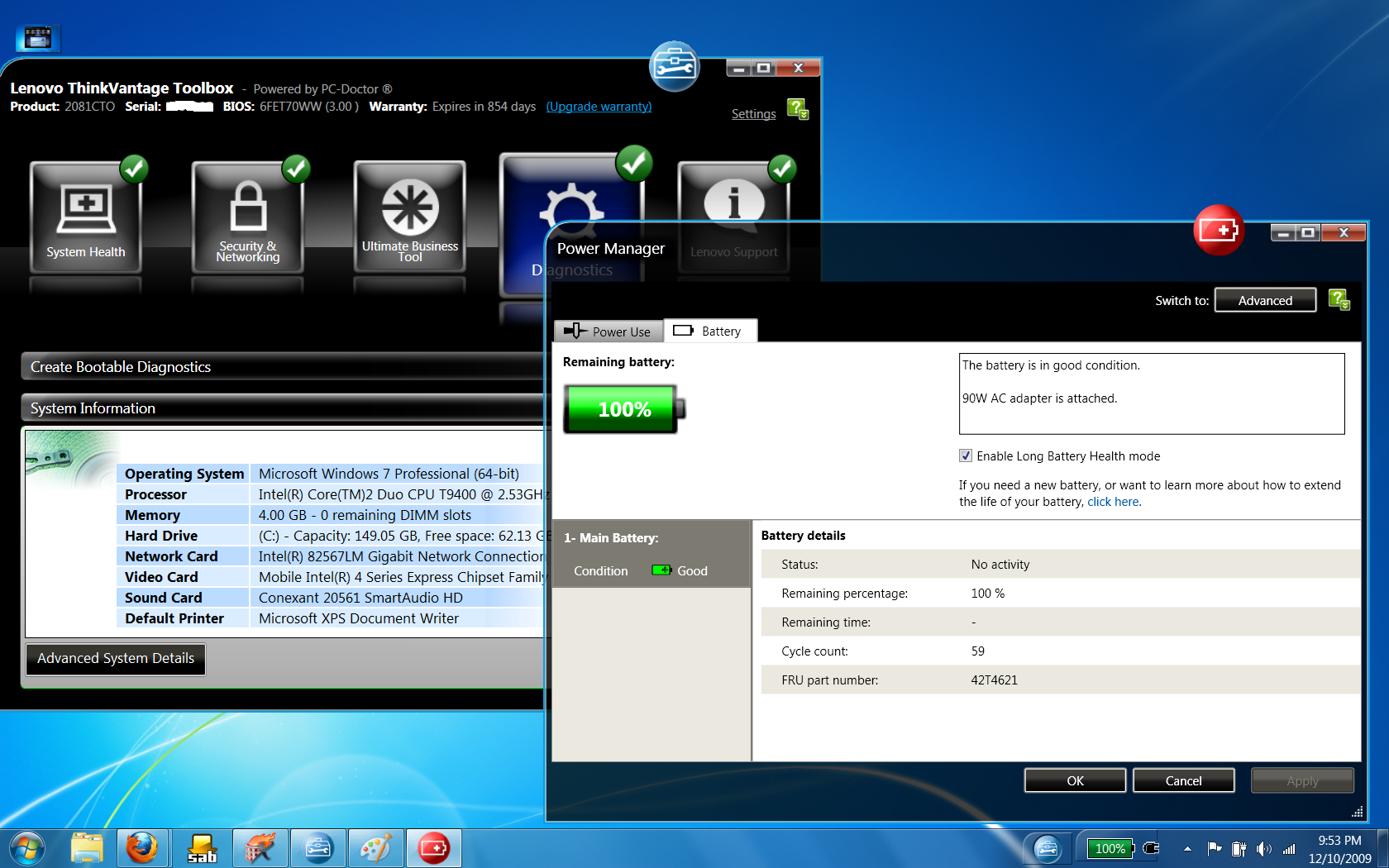
Task: Open Advanced System Details
Action: (116, 658)
